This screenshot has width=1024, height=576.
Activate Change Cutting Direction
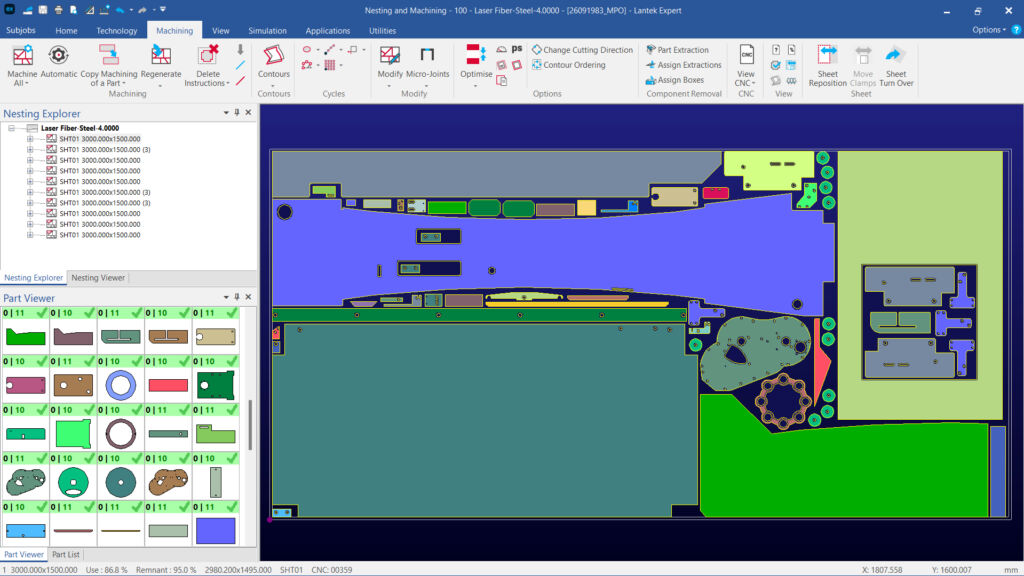(x=582, y=48)
